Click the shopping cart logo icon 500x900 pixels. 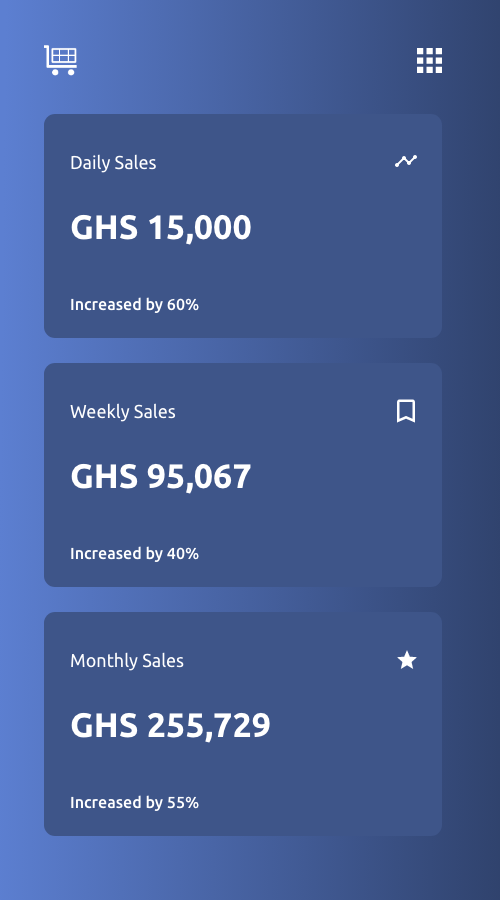tap(61, 60)
